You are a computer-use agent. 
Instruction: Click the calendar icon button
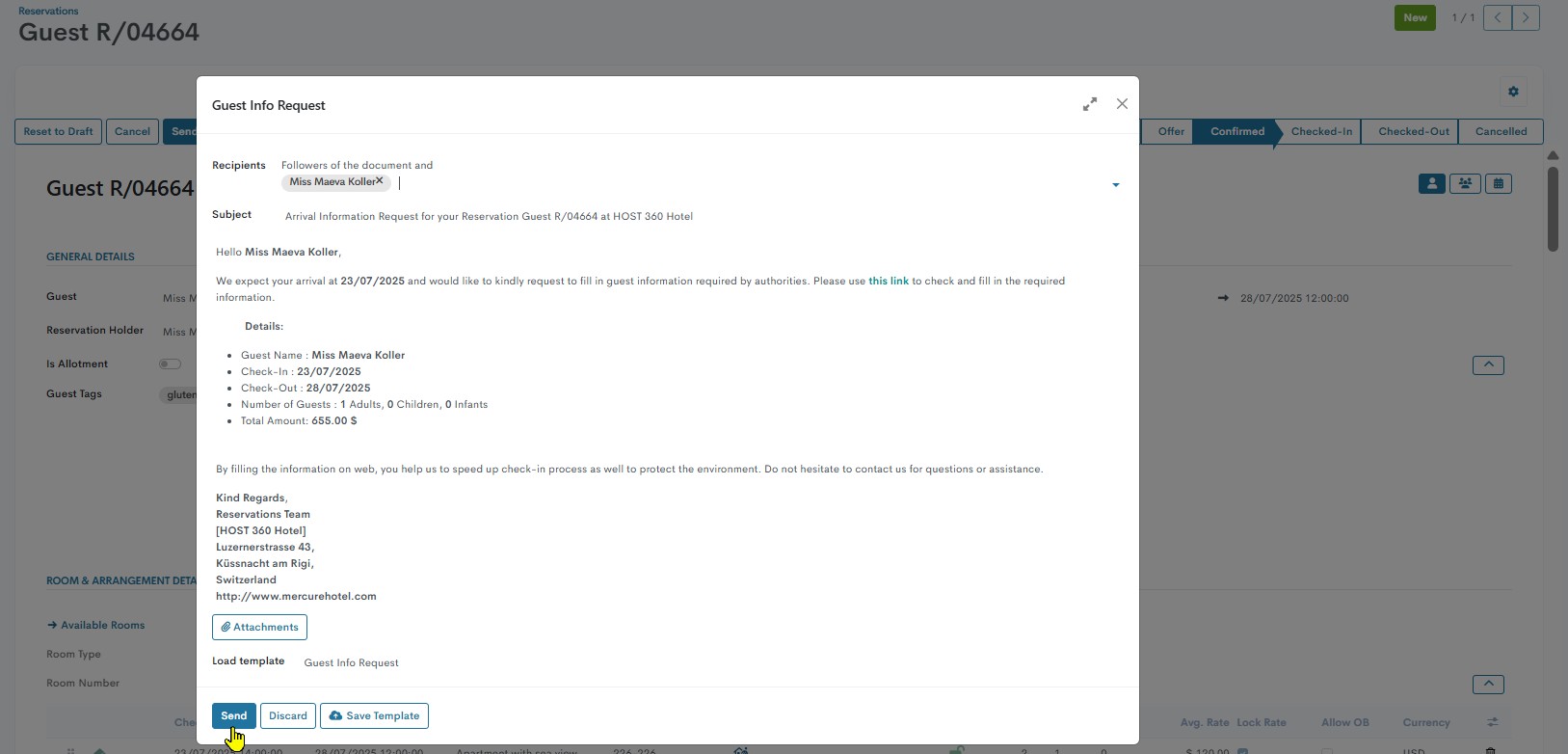point(1499,183)
